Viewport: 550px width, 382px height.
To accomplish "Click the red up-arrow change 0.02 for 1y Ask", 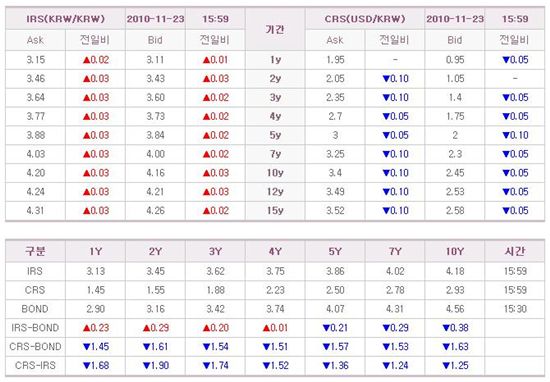I will point(96,60).
